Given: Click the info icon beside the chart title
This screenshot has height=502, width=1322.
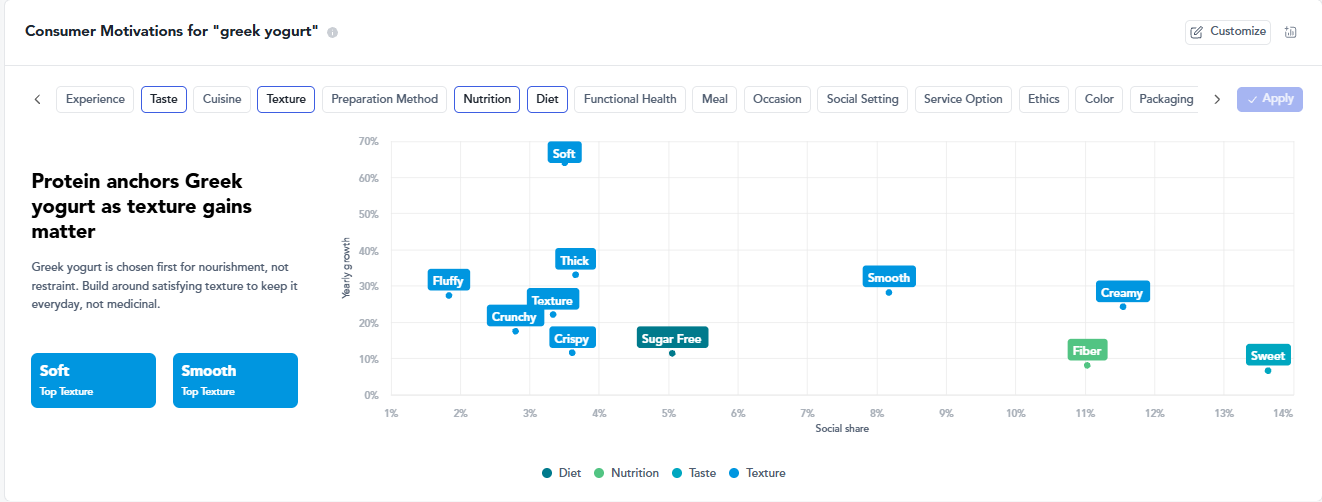Looking at the screenshot, I should (x=333, y=32).
